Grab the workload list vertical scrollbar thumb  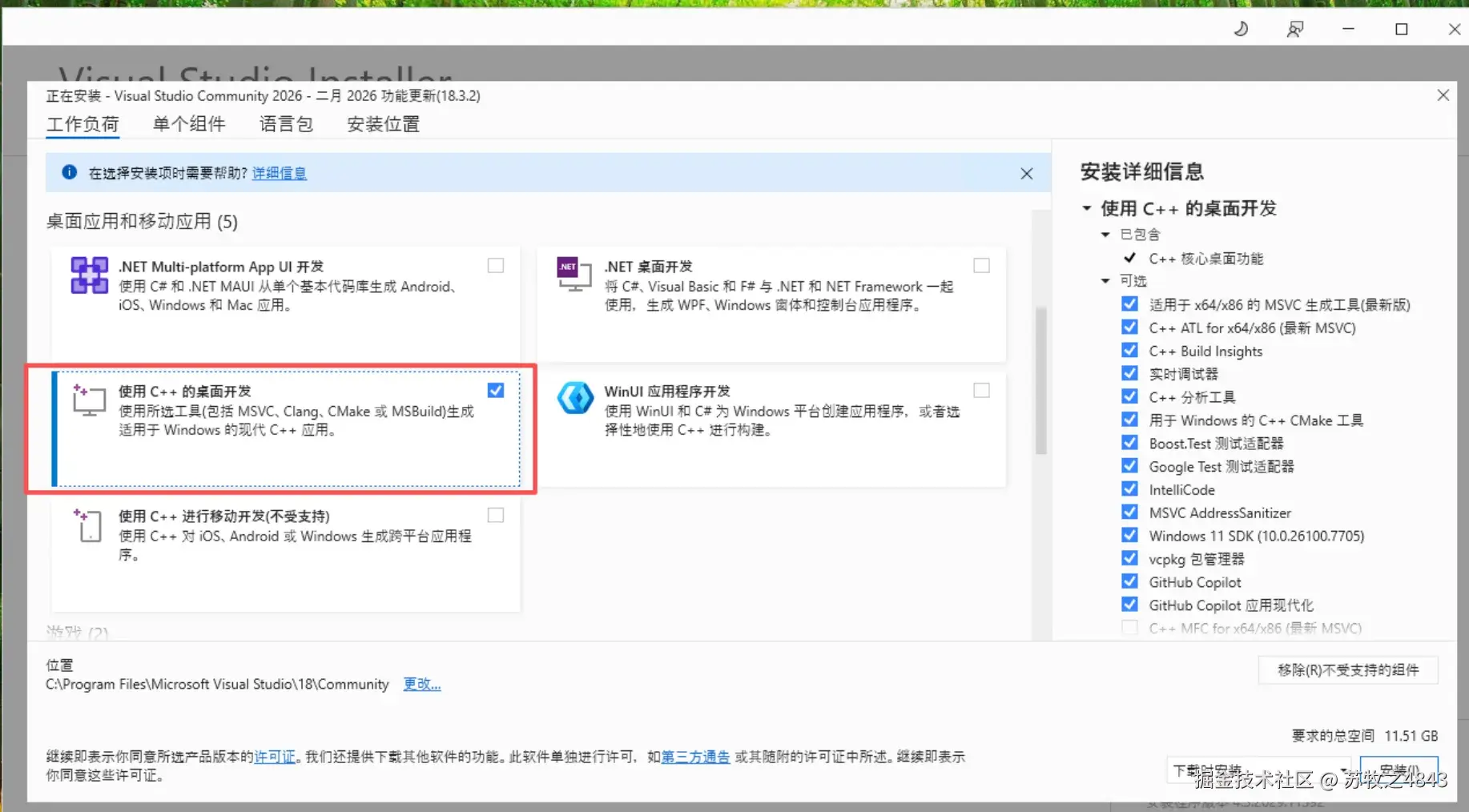[x=1040, y=380]
